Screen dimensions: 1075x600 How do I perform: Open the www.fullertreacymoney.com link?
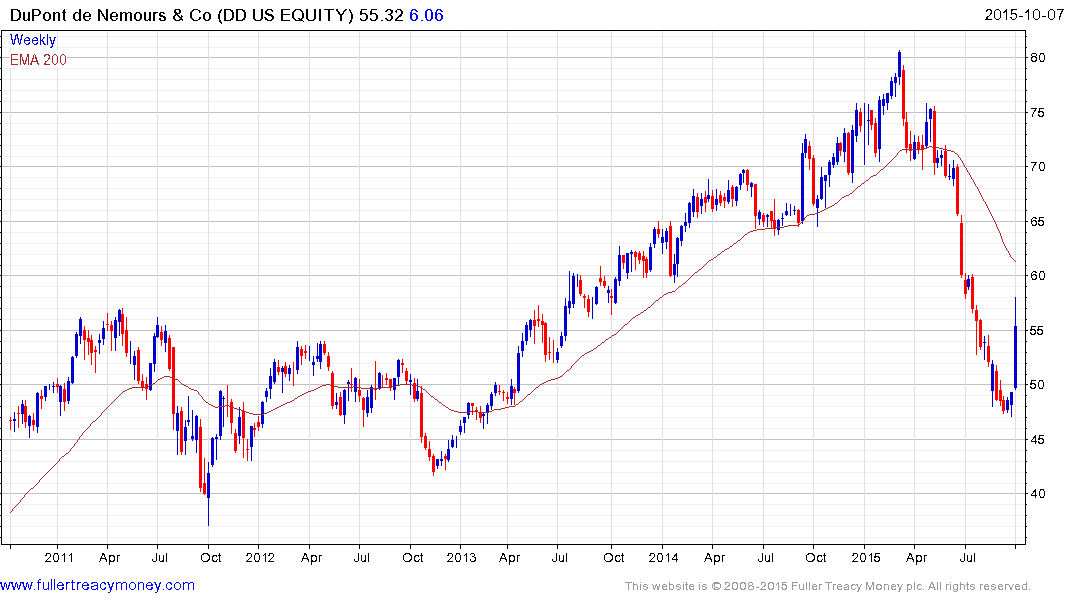(97, 585)
